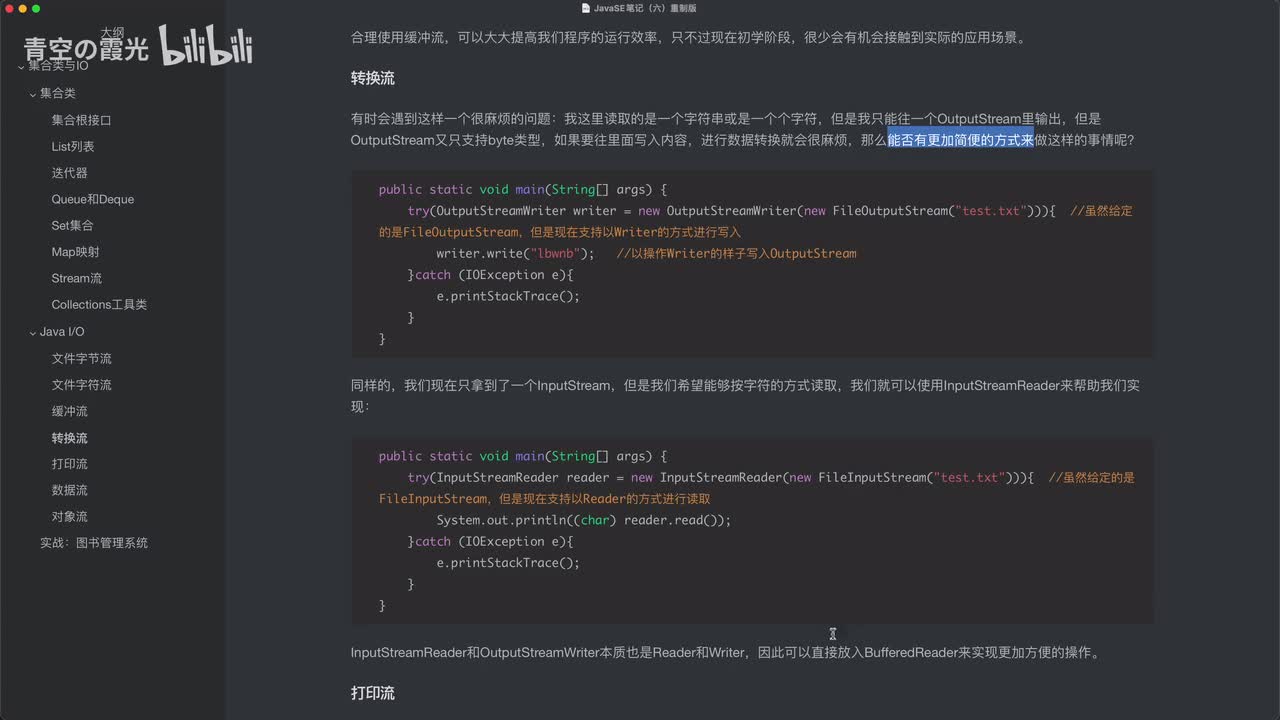Navigate to 打印流 in the outline
The height and width of the screenshot is (720, 1280).
pos(70,464)
